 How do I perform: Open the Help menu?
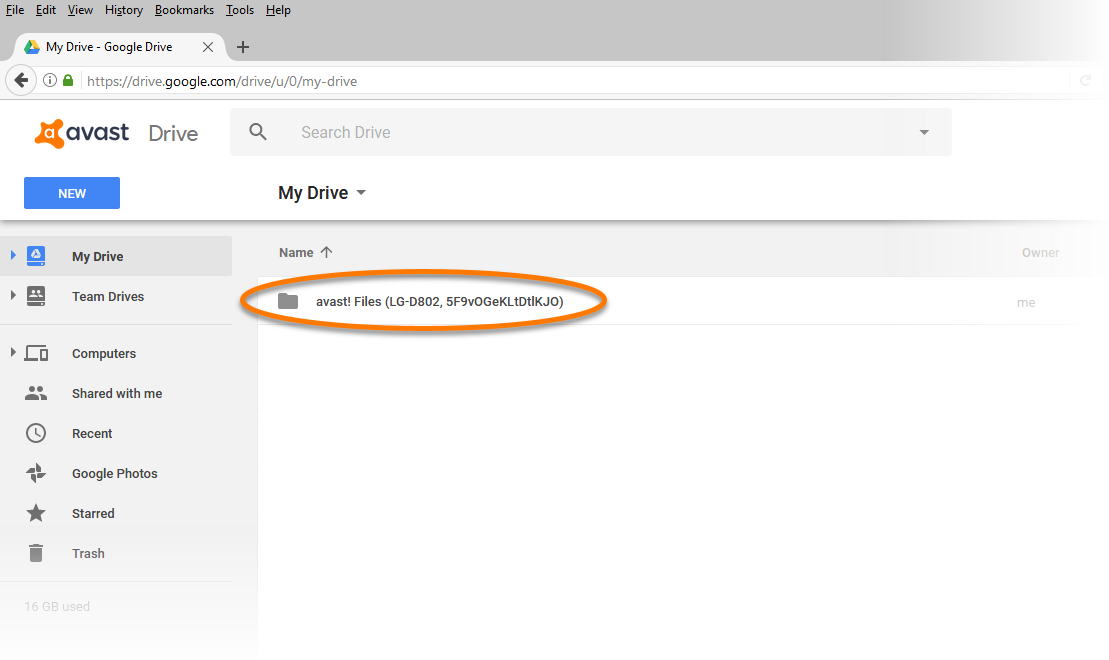point(278,10)
